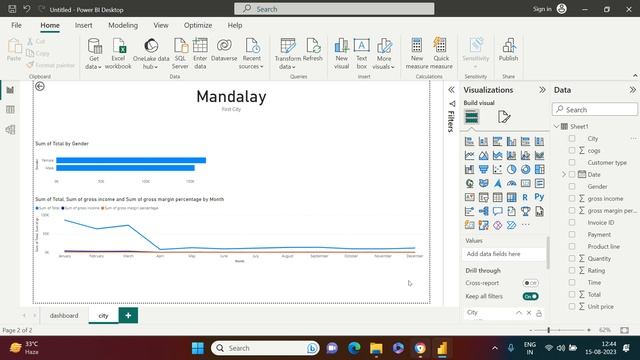Collapse the City drill-through field

coord(518,313)
